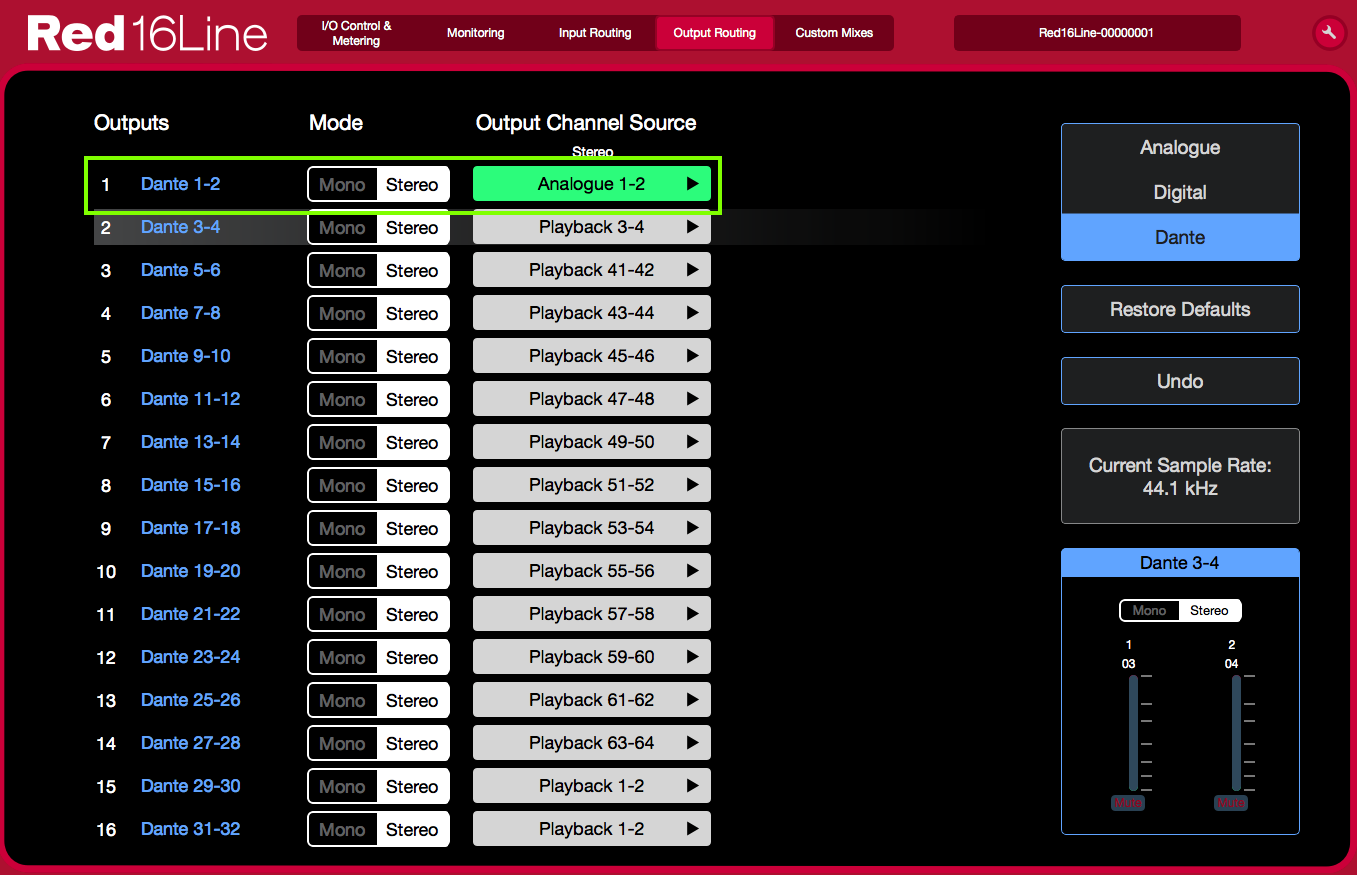1357x875 pixels.
Task: Open the Playback 43-44 source dropdown
Action: [592, 313]
